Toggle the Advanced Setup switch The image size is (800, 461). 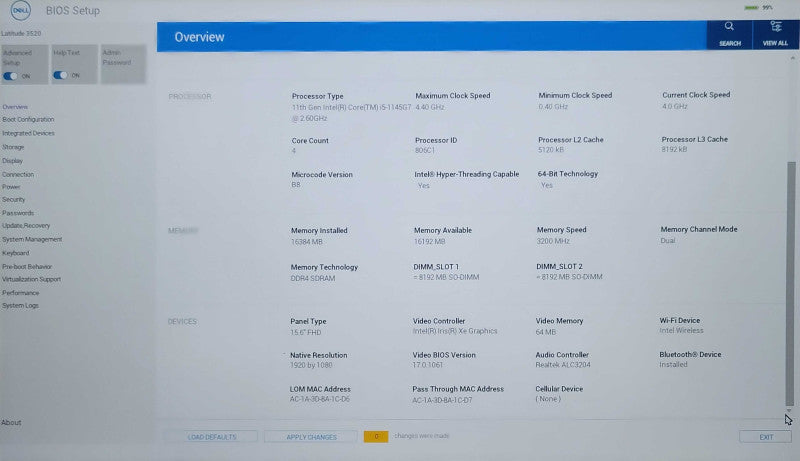coord(10,76)
